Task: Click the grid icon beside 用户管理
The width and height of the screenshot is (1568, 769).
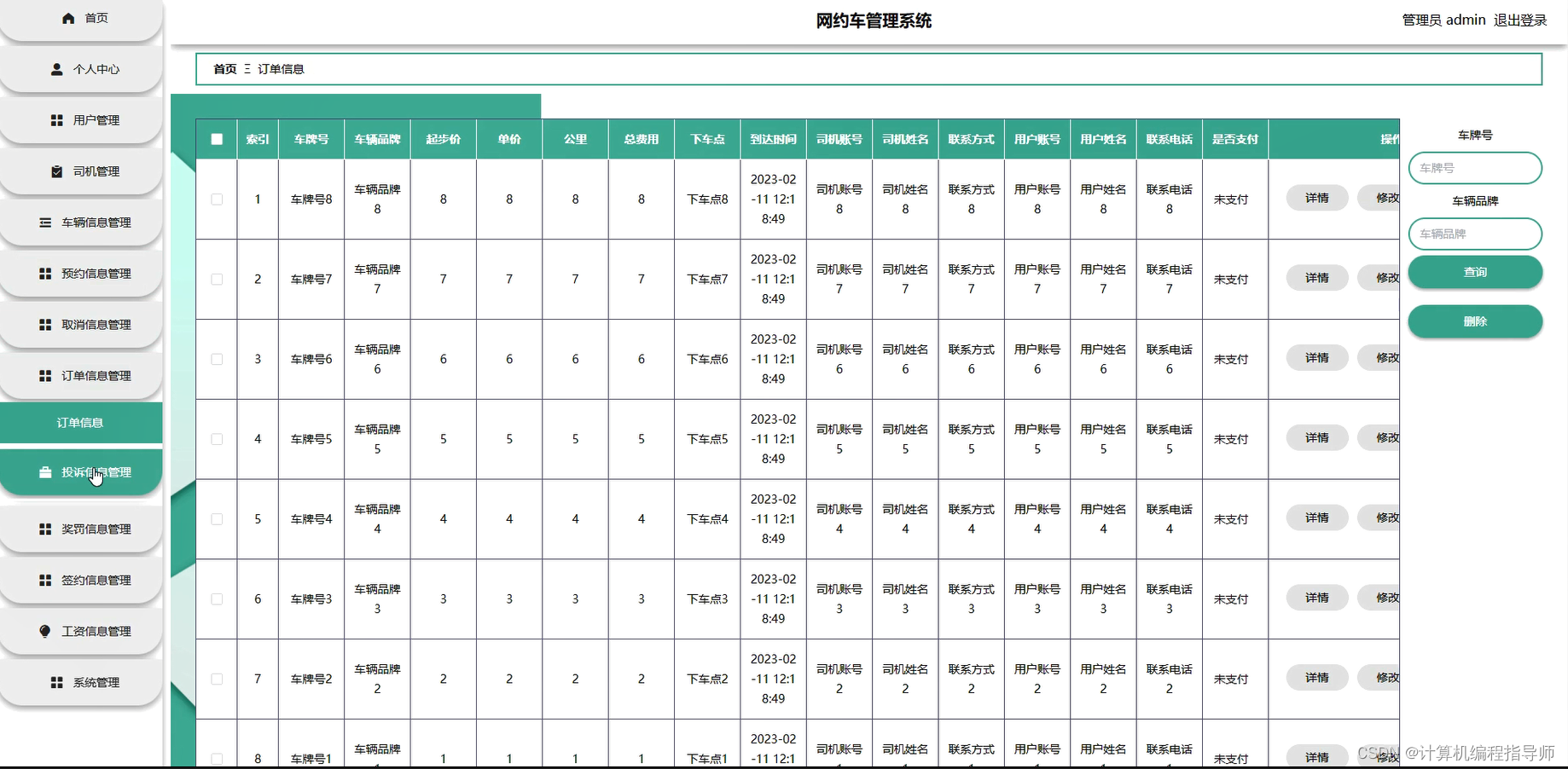Action: click(57, 120)
